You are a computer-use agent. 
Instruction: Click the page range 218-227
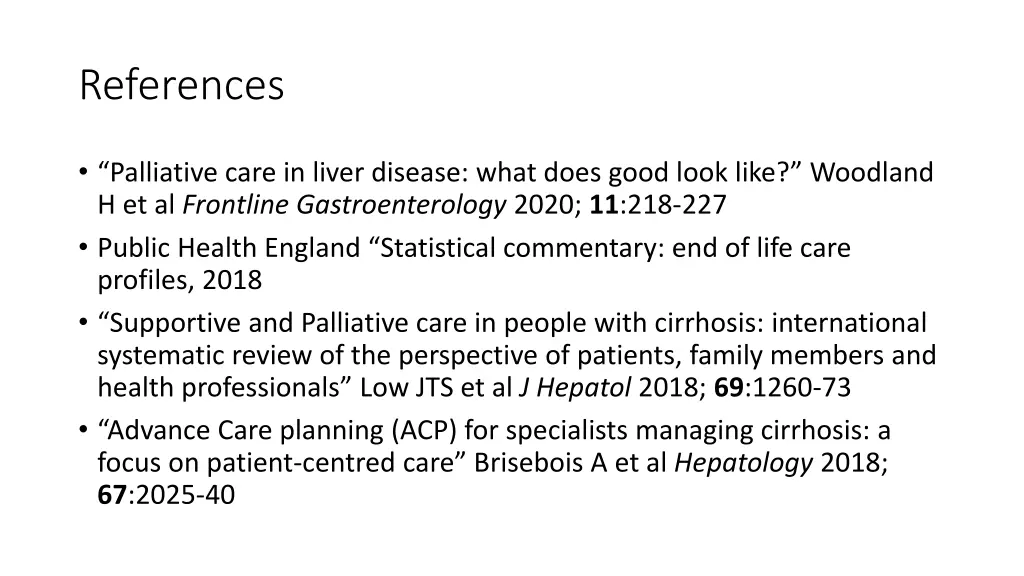(677, 205)
